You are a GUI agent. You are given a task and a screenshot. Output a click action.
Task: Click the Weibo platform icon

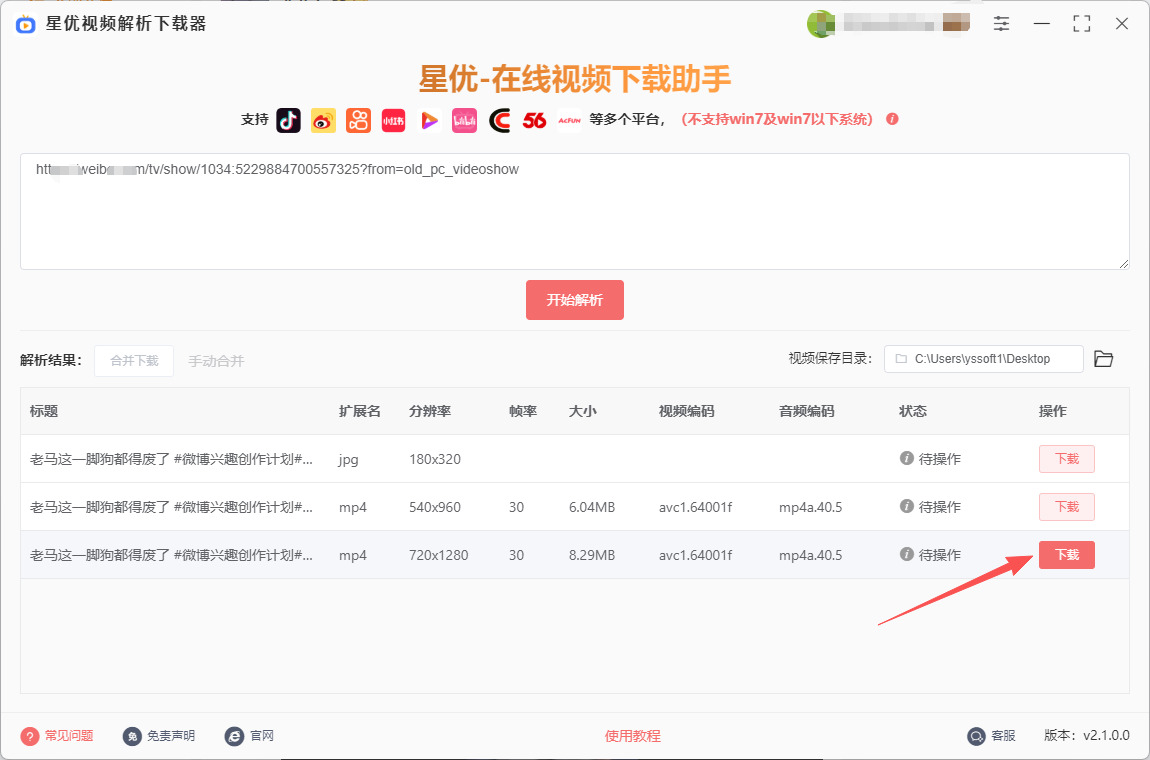pyautogui.click(x=323, y=120)
